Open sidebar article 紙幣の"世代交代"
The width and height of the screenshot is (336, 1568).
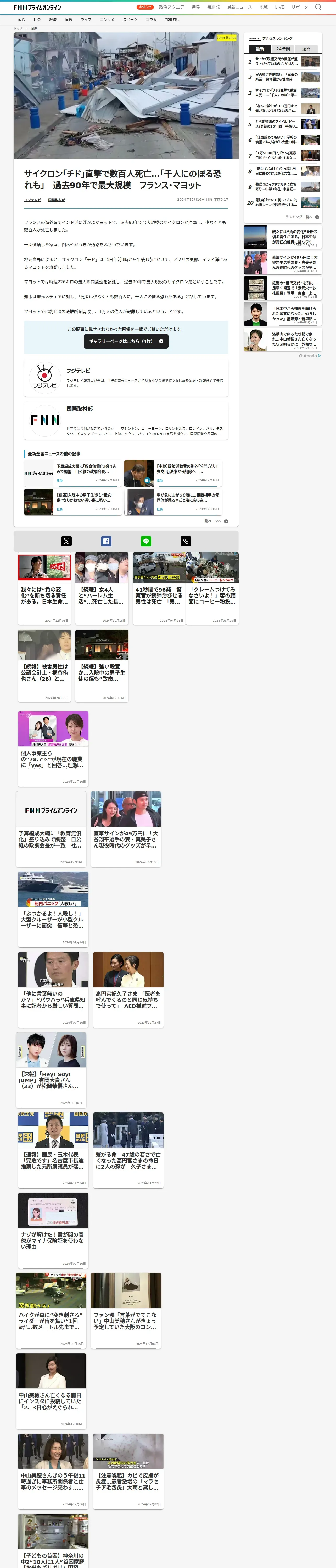283,289
